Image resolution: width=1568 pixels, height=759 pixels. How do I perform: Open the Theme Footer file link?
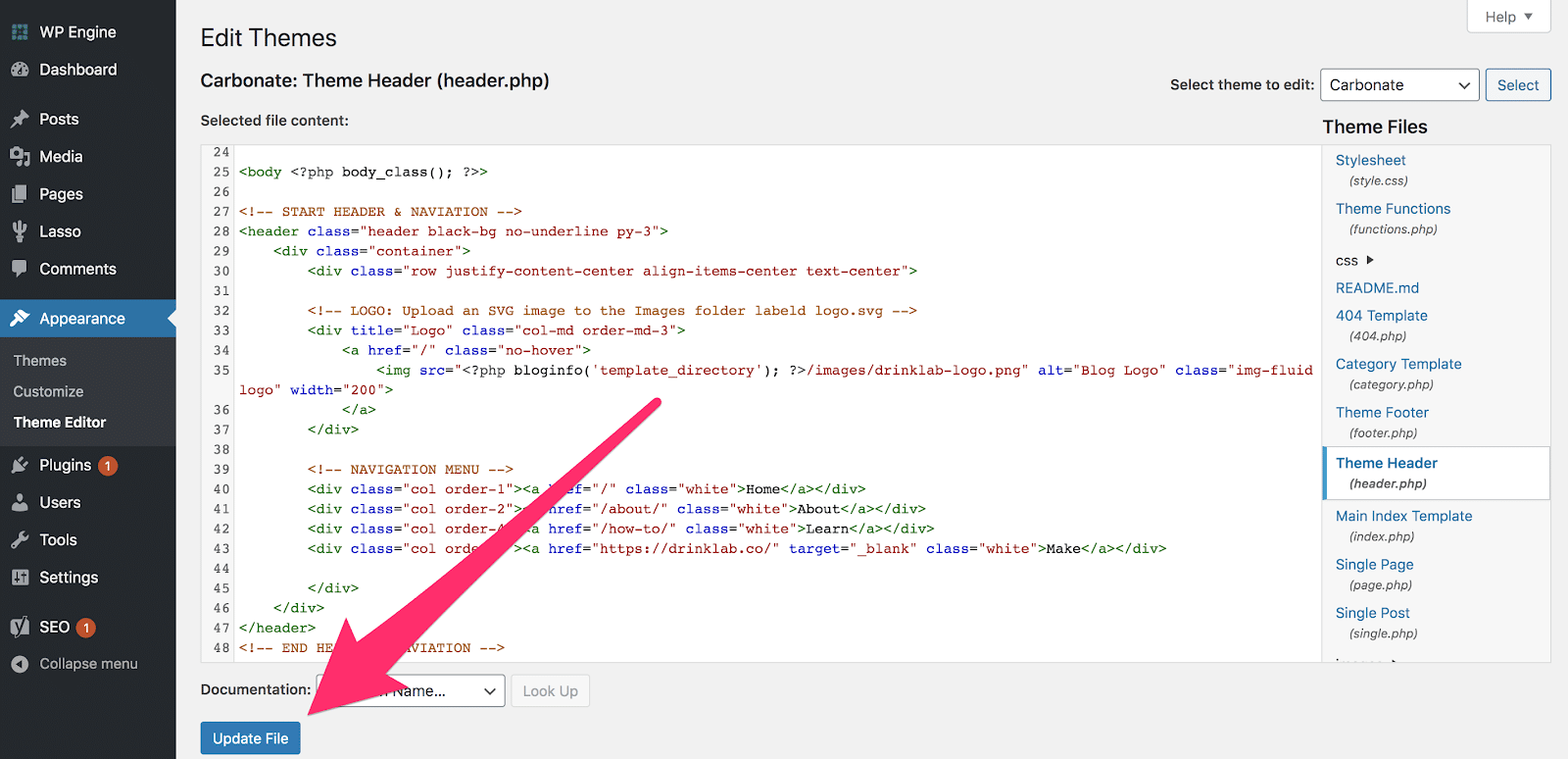coord(1382,413)
